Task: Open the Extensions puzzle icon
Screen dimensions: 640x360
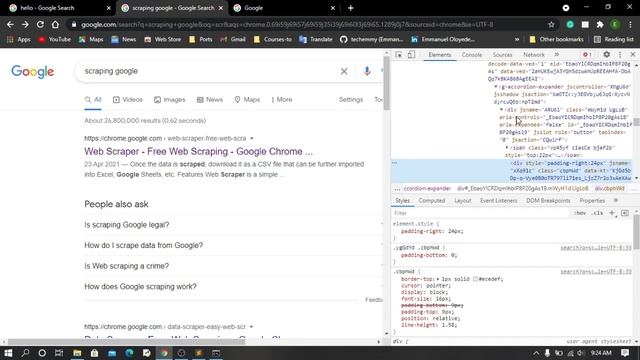Action: click(600, 24)
